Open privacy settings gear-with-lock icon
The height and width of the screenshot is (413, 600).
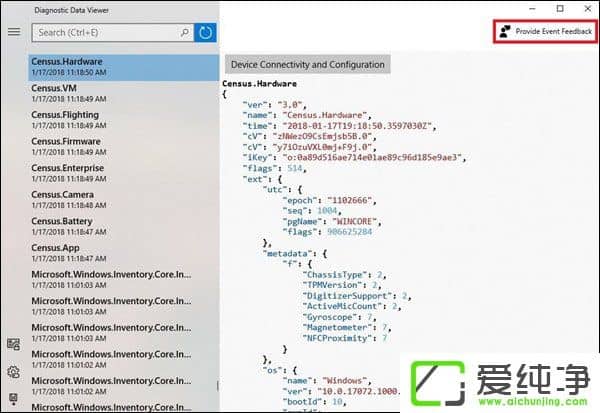[14, 372]
